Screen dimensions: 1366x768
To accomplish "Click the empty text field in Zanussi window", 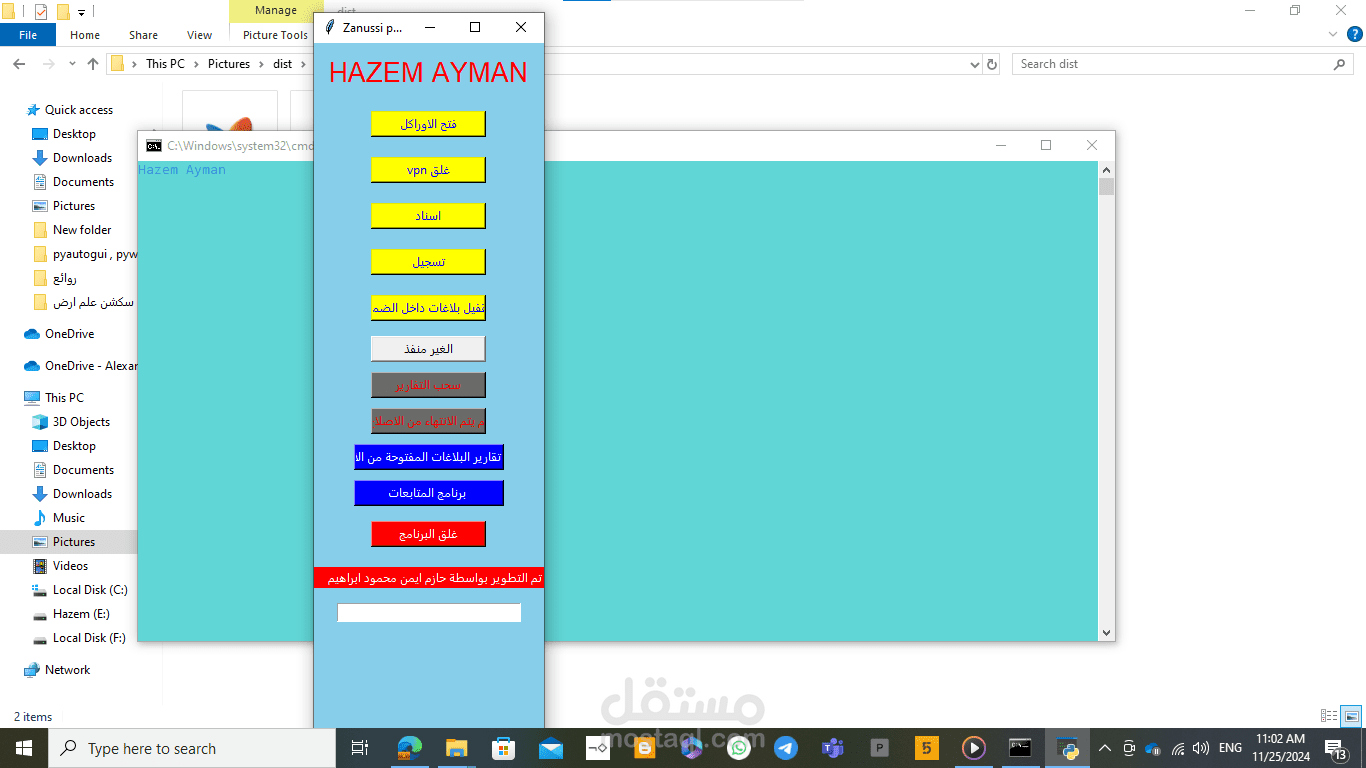I will (429, 613).
